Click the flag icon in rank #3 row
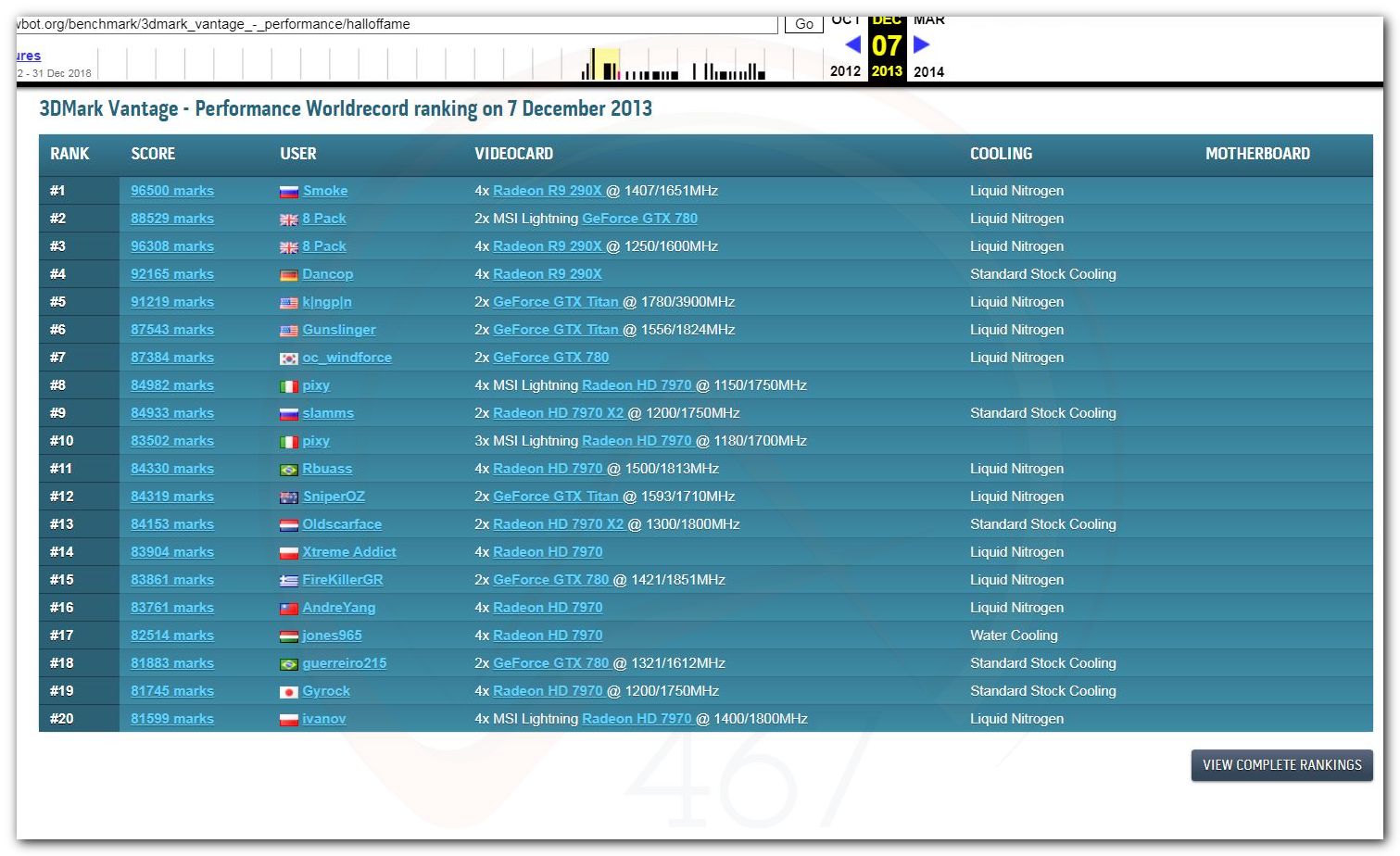The image size is (1400, 856). click(289, 247)
